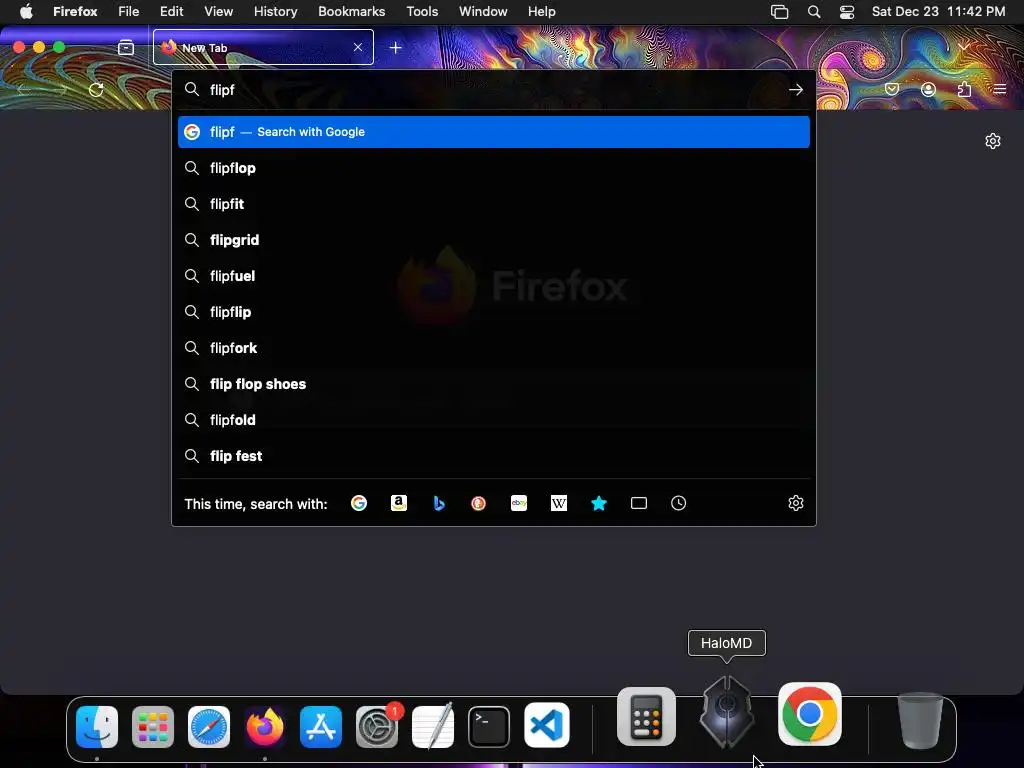Search this time with eBay
Screen dimensions: 1024x768
pyautogui.click(x=519, y=503)
